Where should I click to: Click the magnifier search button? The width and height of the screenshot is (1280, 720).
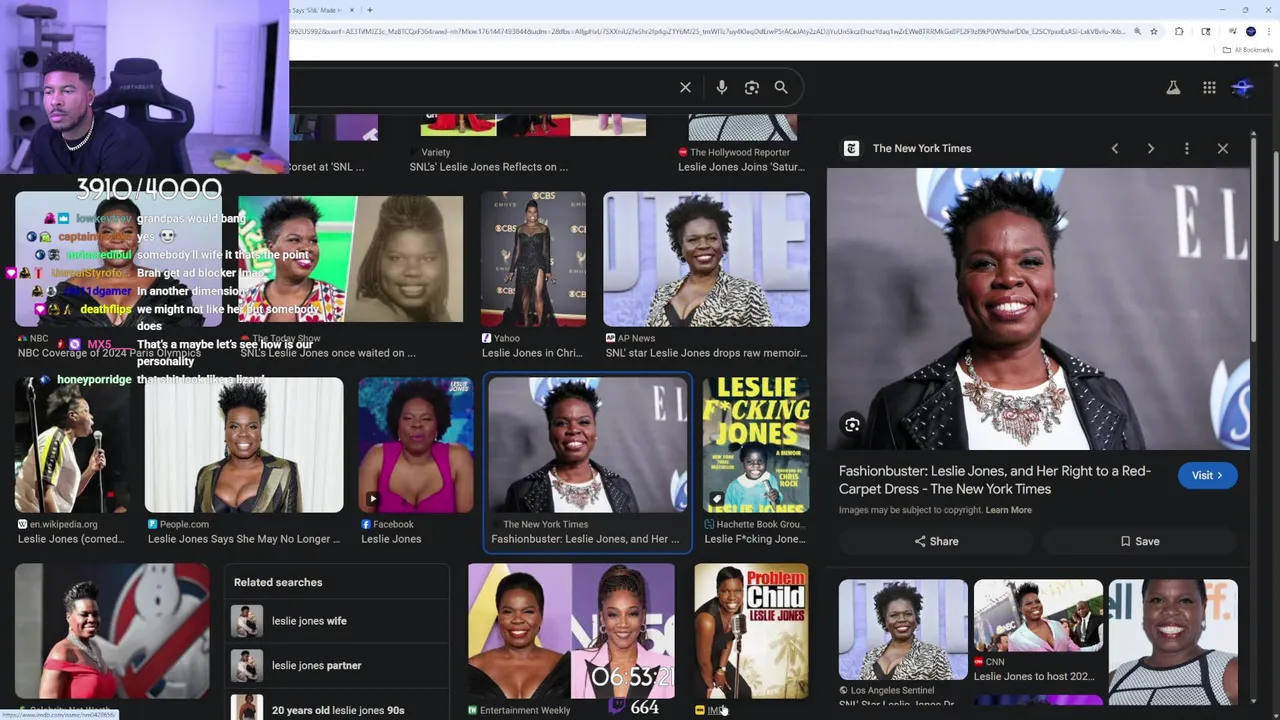[x=781, y=88]
